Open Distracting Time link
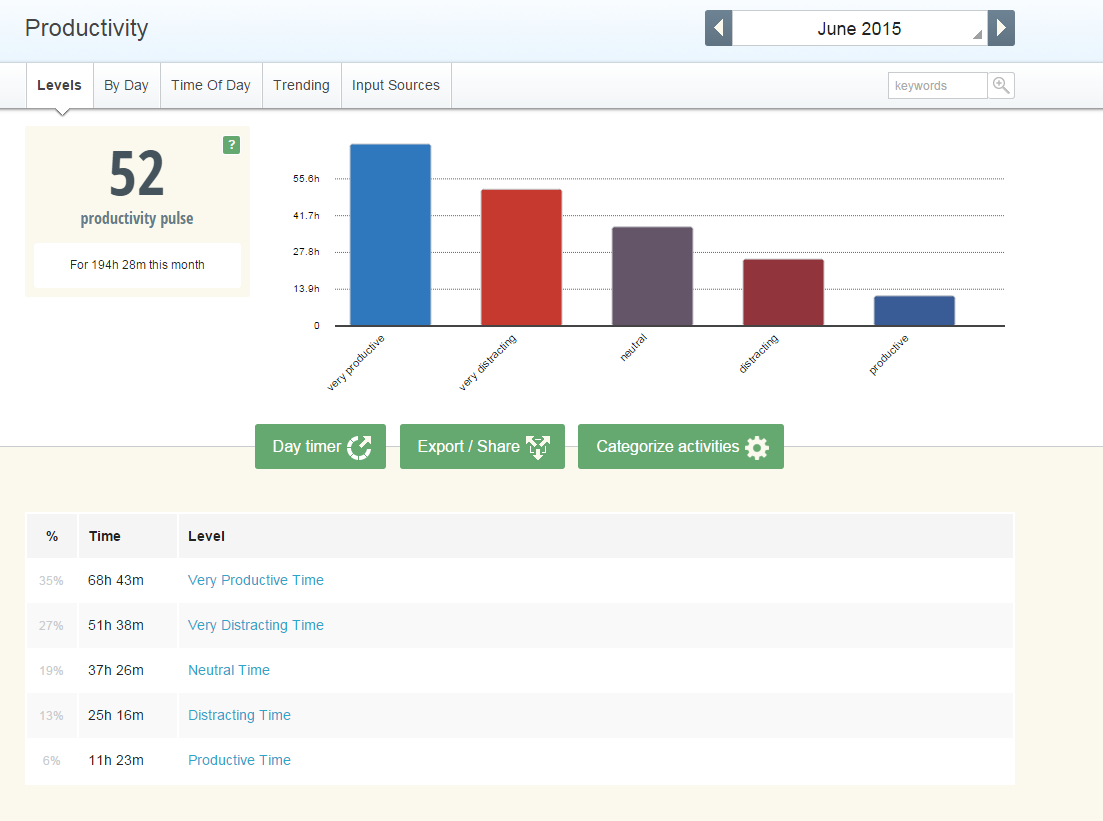The width and height of the screenshot is (1103, 821). pyautogui.click(x=239, y=715)
